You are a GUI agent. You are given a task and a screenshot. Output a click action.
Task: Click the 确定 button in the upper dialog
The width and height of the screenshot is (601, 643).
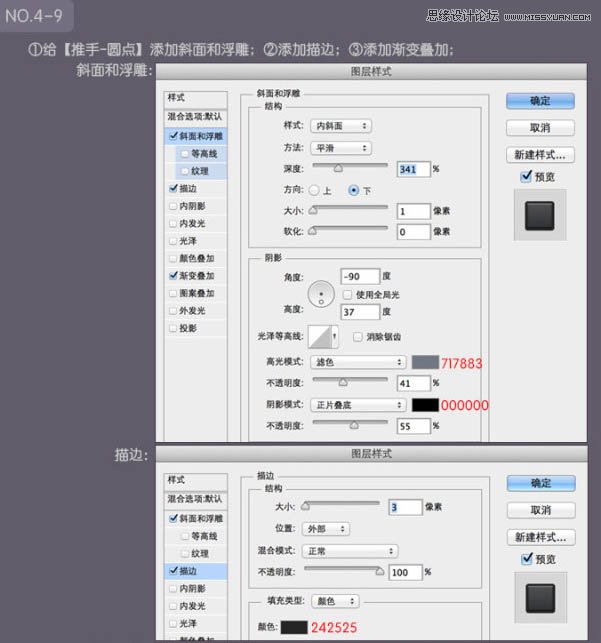pos(540,101)
